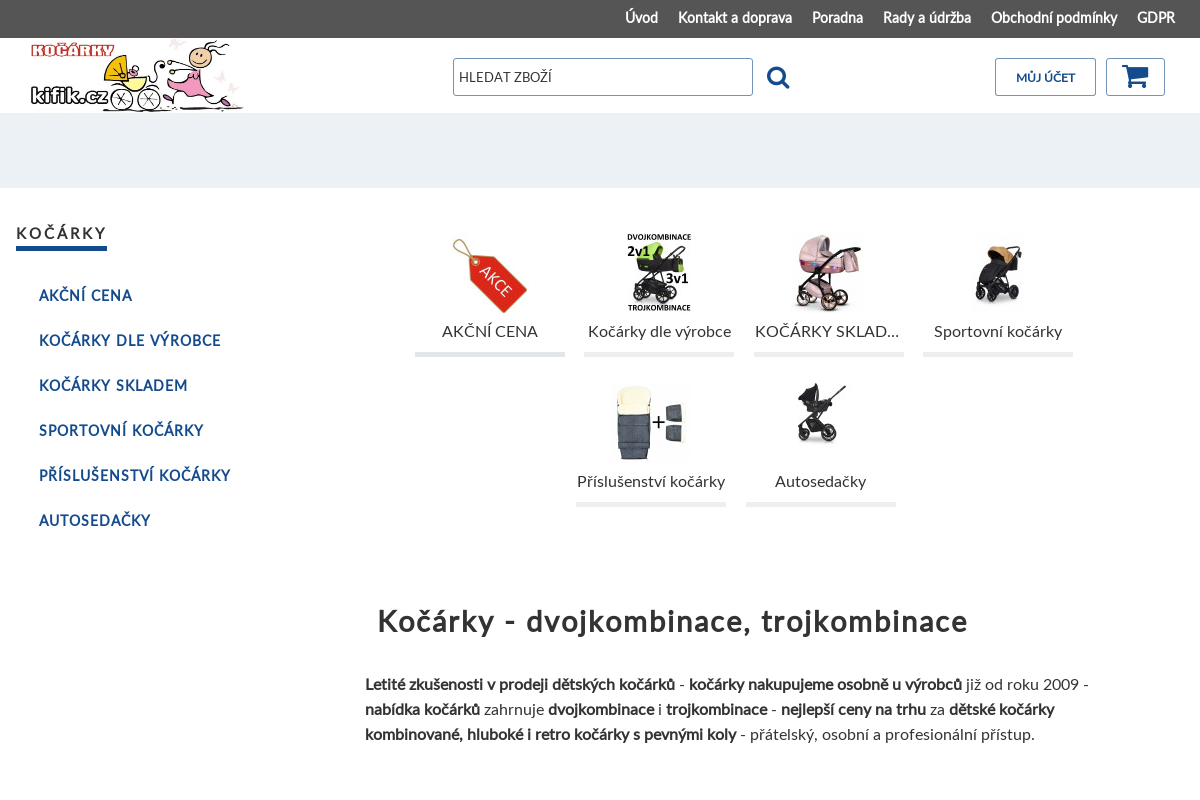Select Úvod in the top menu

[641, 18]
